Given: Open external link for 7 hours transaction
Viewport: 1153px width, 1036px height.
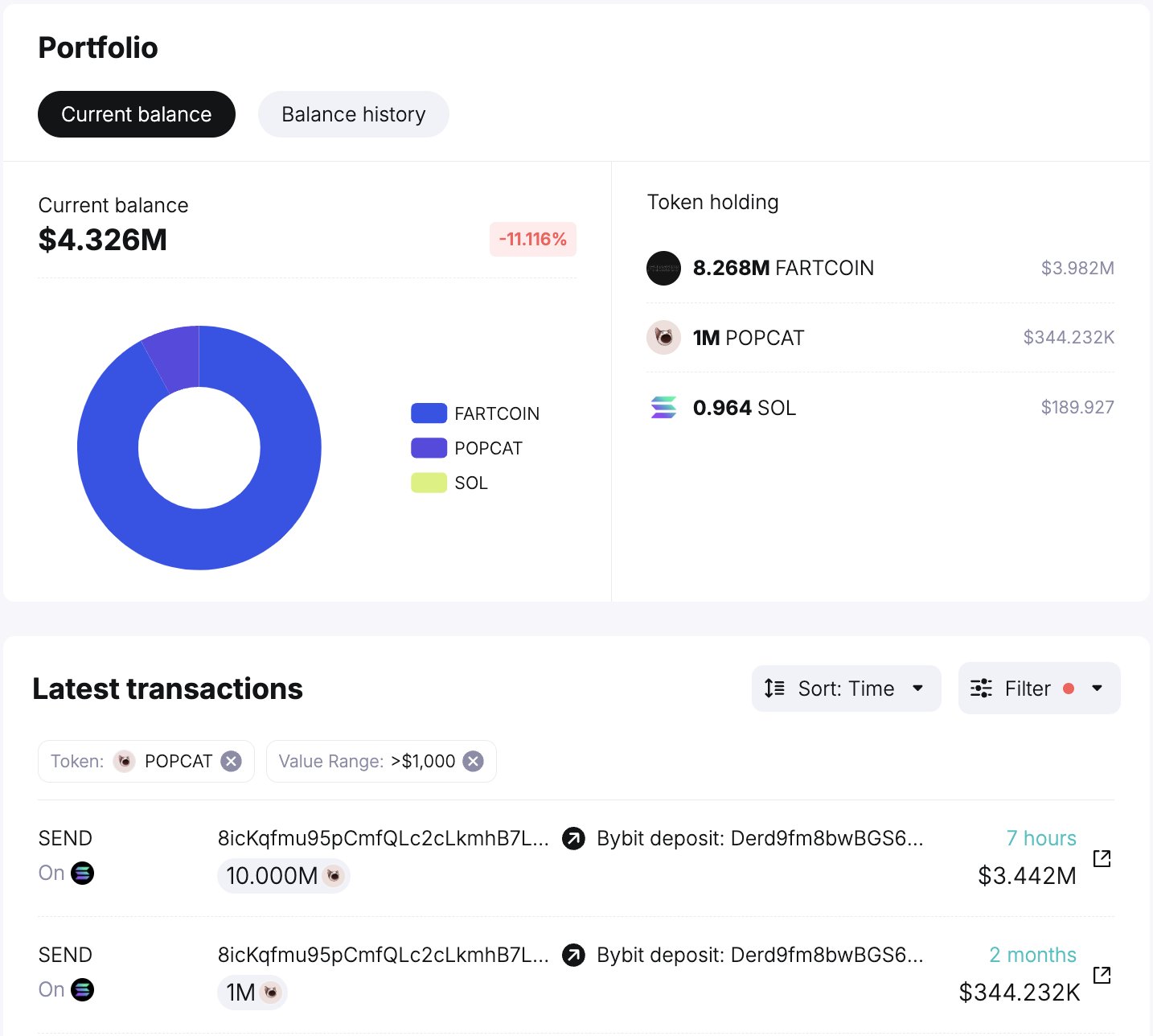Looking at the screenshot, I should click(x=1102, y=858).
